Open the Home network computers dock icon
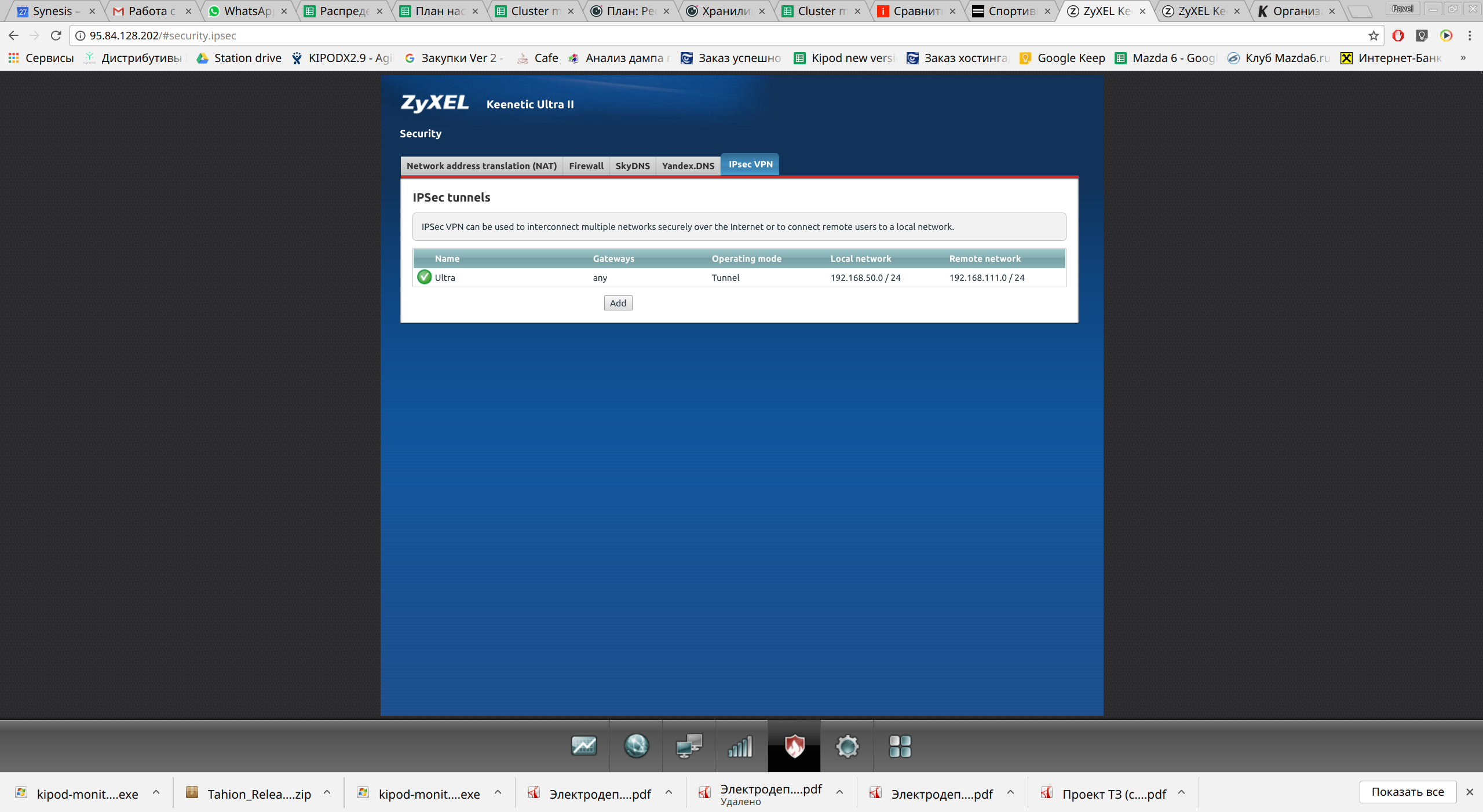Image resolution: width=1483 pixels, height=812 pixels. (x=689, y=746)
